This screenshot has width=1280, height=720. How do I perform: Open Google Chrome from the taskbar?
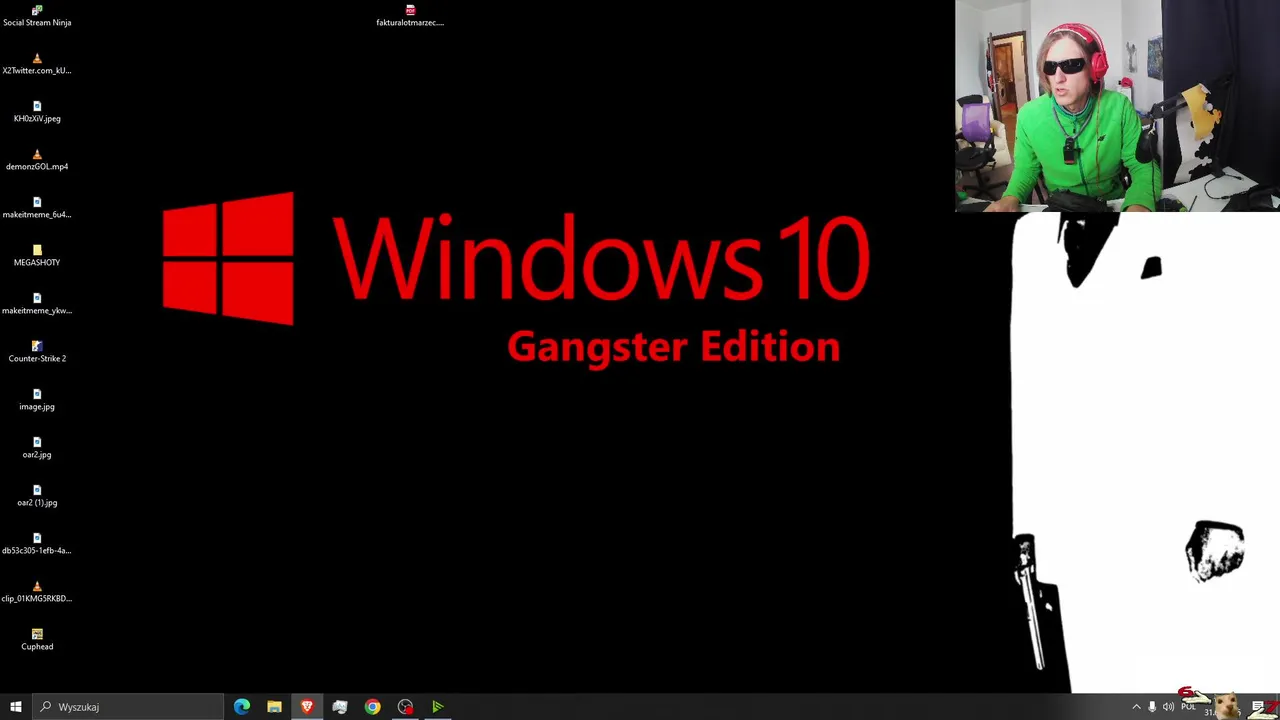pyautogui.click(x=372, y=707)
